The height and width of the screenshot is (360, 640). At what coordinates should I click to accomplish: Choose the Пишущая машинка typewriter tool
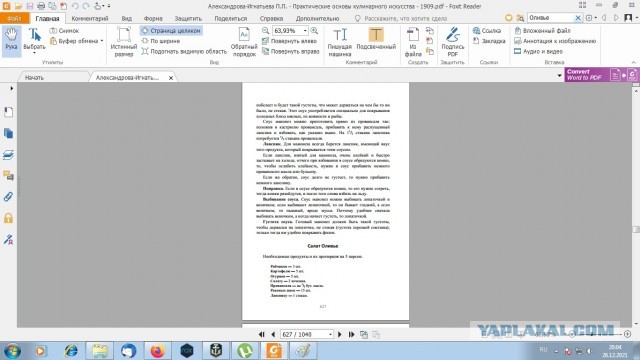tap(340, 42)
